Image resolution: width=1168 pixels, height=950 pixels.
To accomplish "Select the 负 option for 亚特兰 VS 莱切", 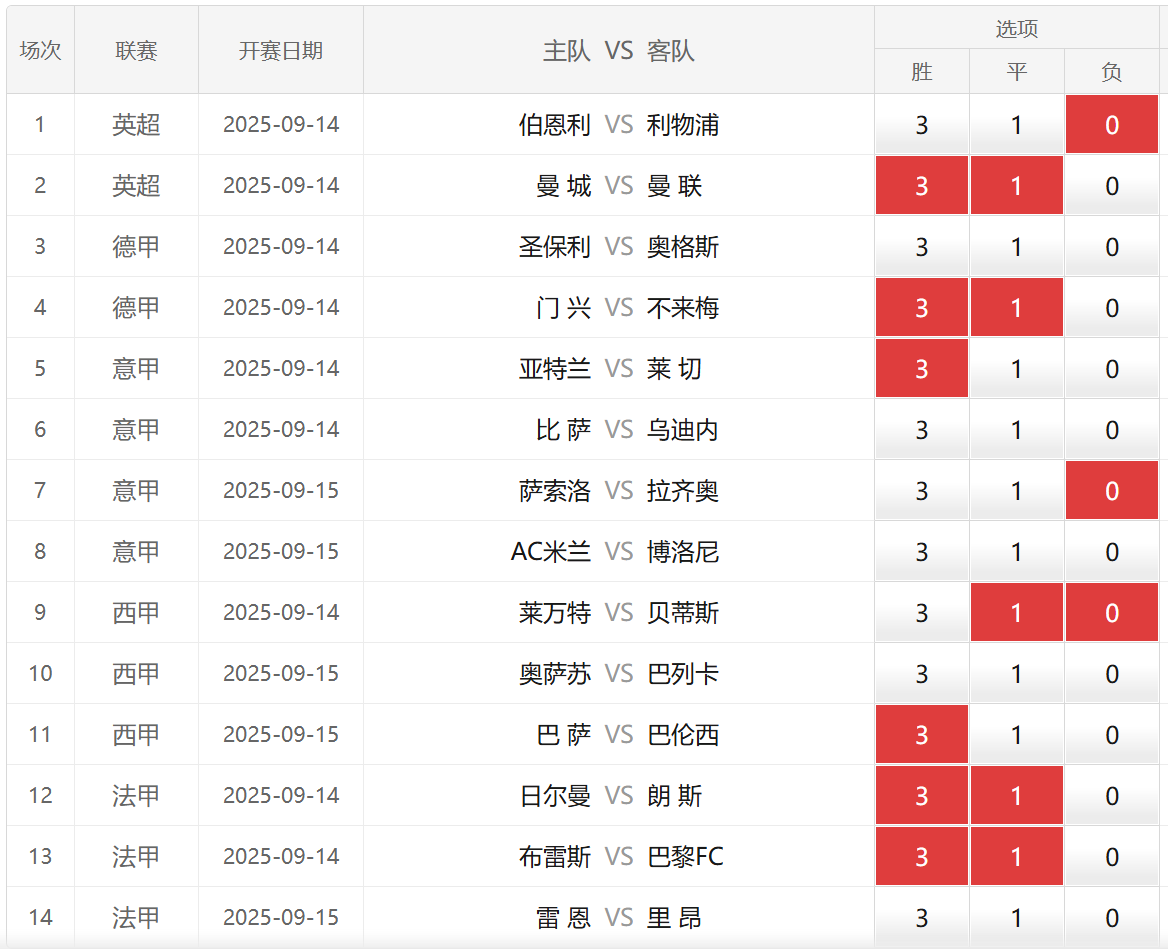I will [1111, 369].
